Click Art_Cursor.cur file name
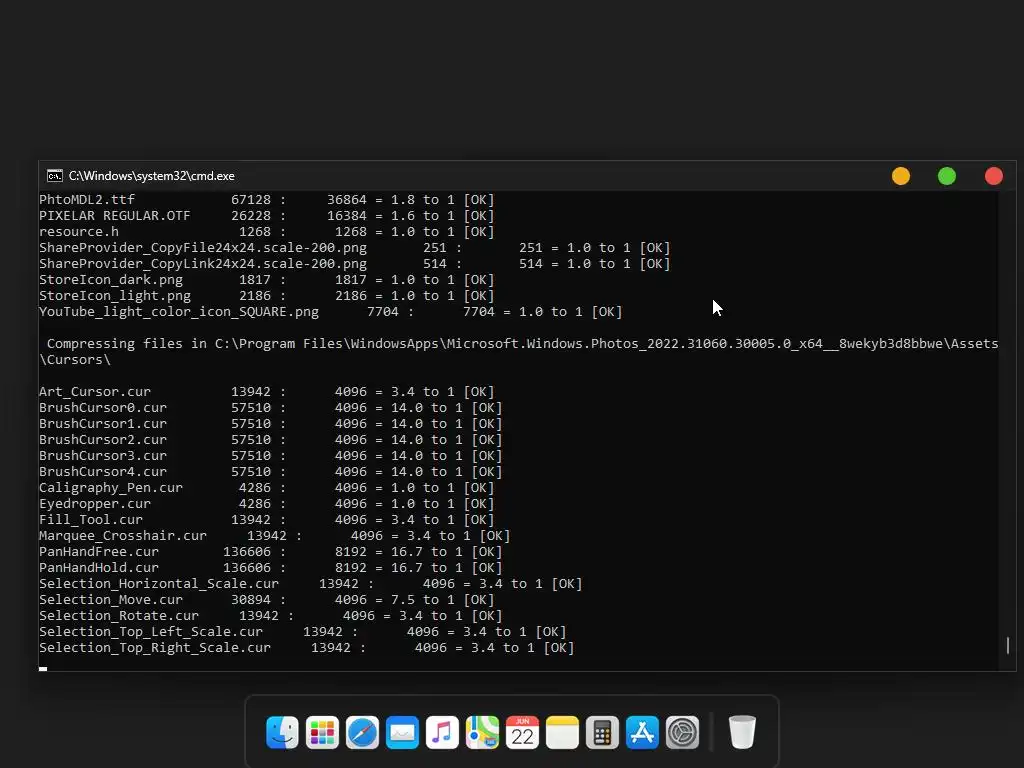This screenshot has height=768, width=1024. point(95,392)
